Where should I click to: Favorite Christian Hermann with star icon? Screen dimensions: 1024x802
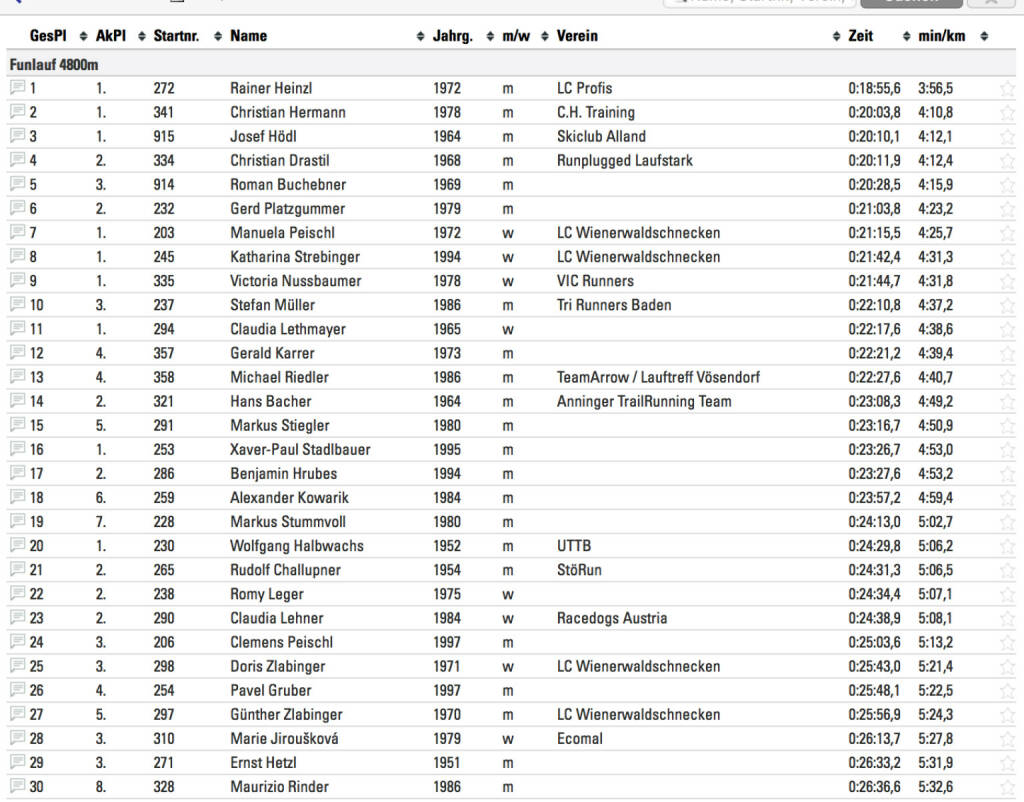click(1007, 112)
